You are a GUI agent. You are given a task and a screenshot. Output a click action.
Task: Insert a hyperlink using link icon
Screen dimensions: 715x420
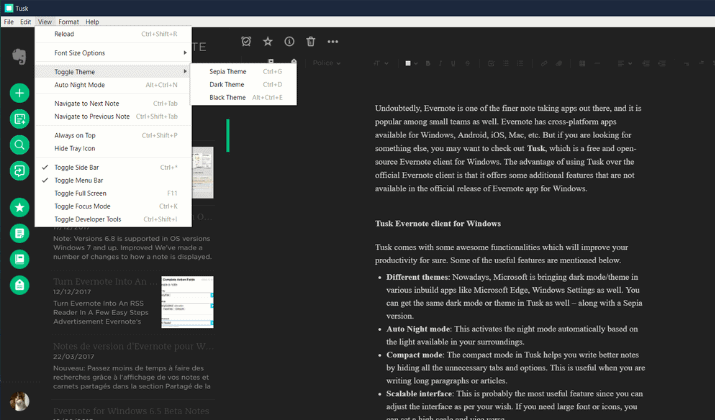click(x=544, y=63)
